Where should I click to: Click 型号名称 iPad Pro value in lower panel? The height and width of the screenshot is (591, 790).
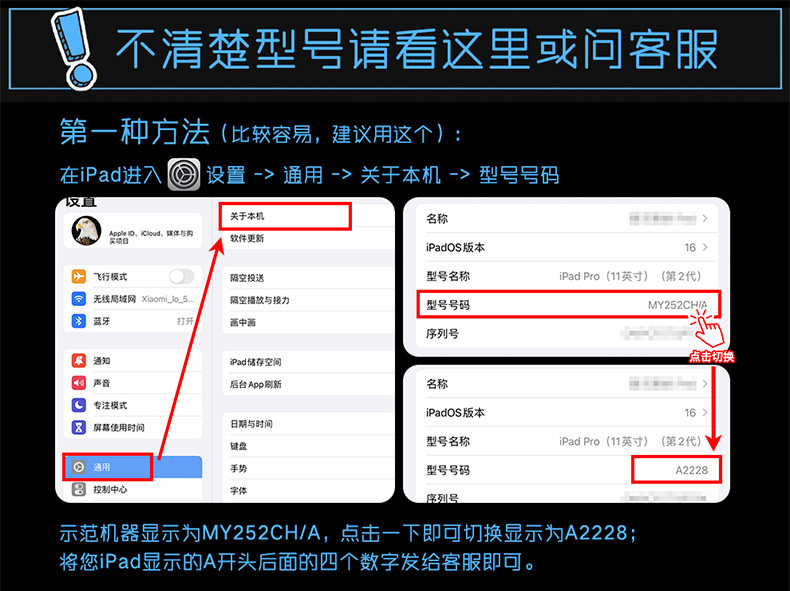pos(630,441)
